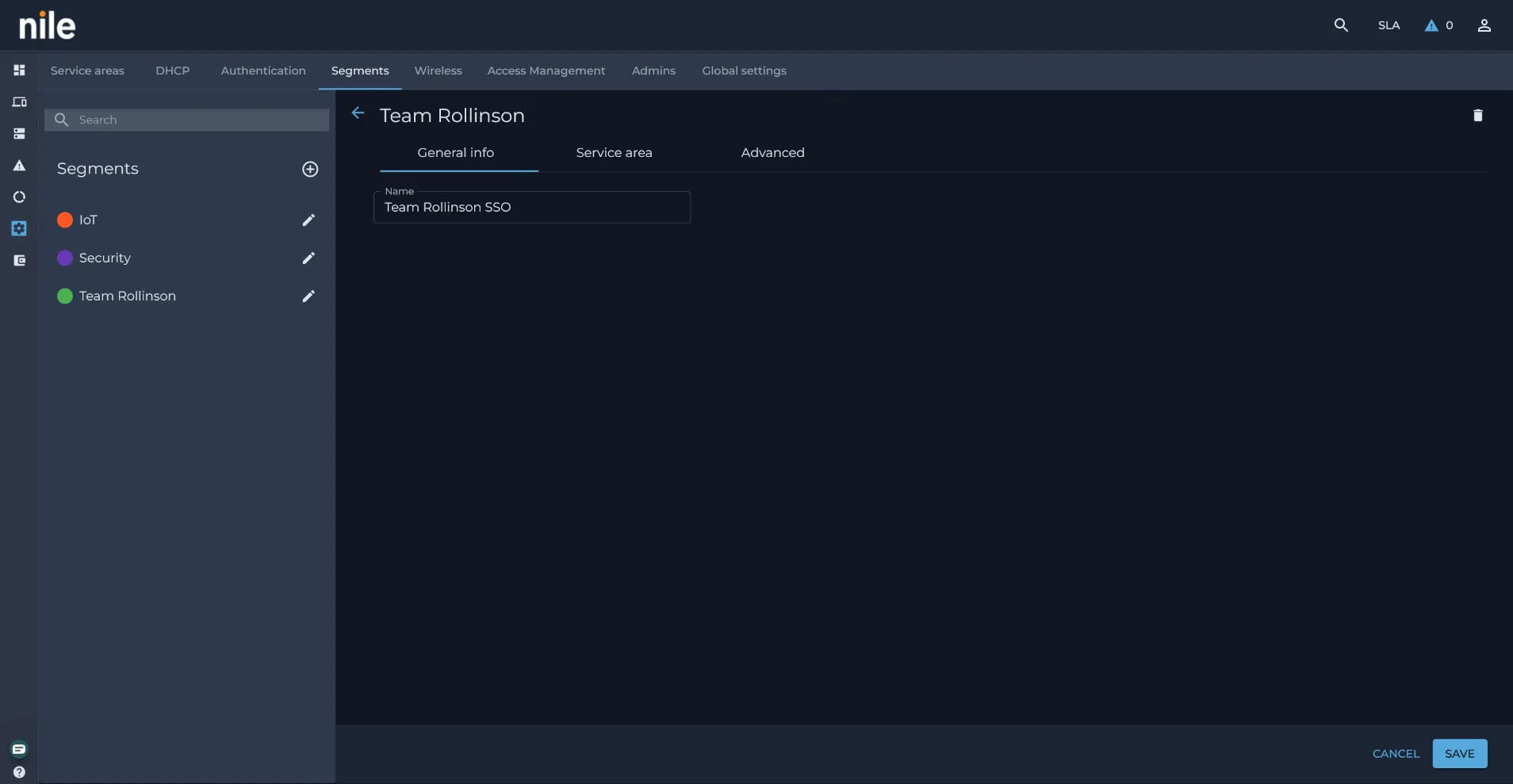Screen dimensions: 1513x784
Task: Edit the IoT segment pencil icon
Action: tap(308, 220)
